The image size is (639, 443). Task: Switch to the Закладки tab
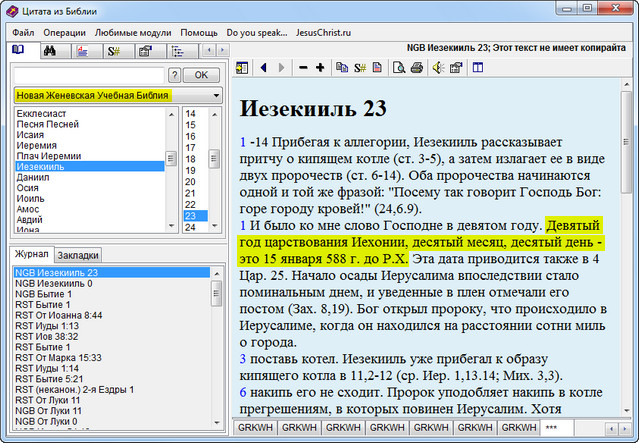[x=77, y=254]
